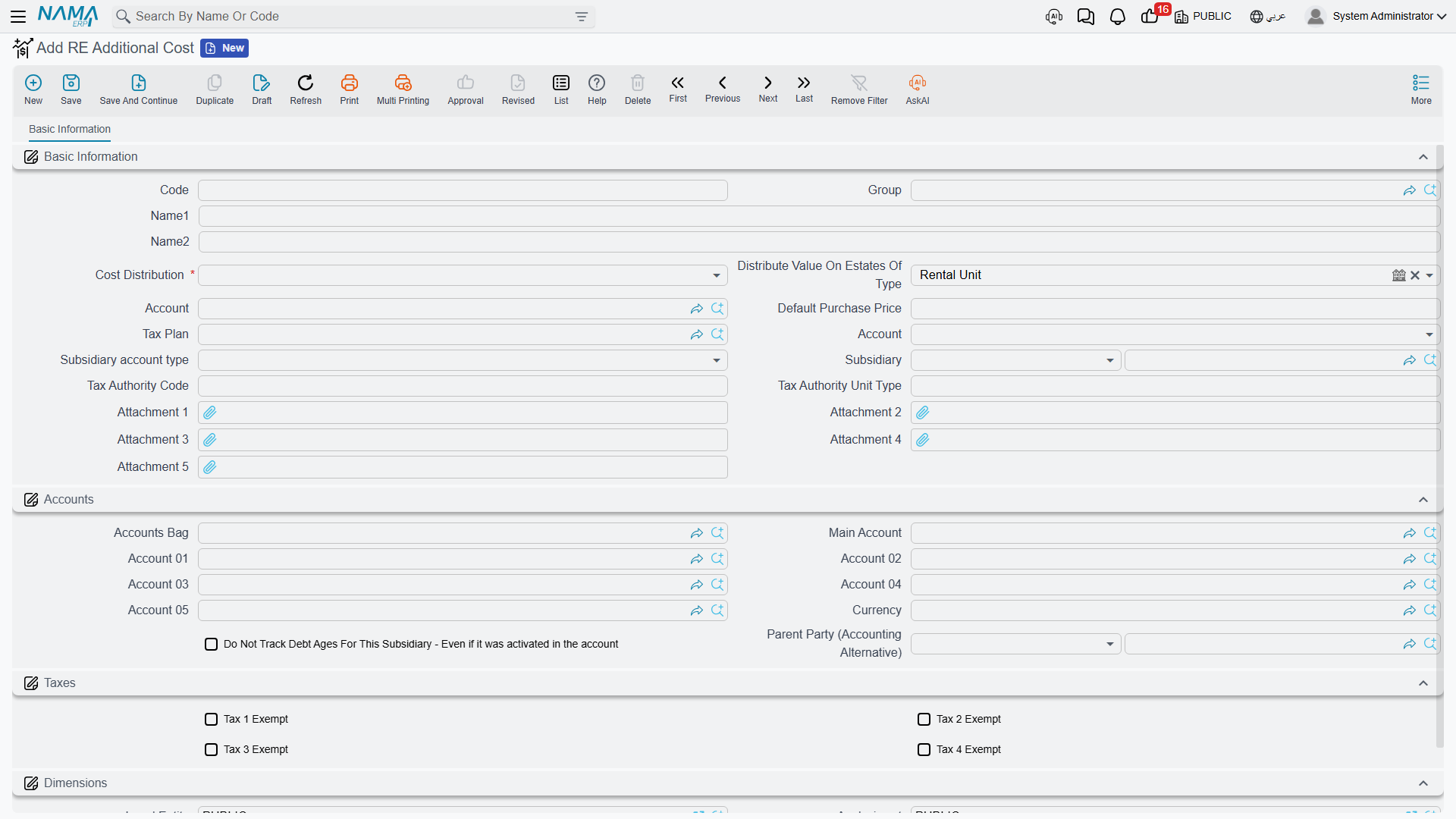
Task: Search lookup for Accounts Bag
Action: (x=717, y=533)
